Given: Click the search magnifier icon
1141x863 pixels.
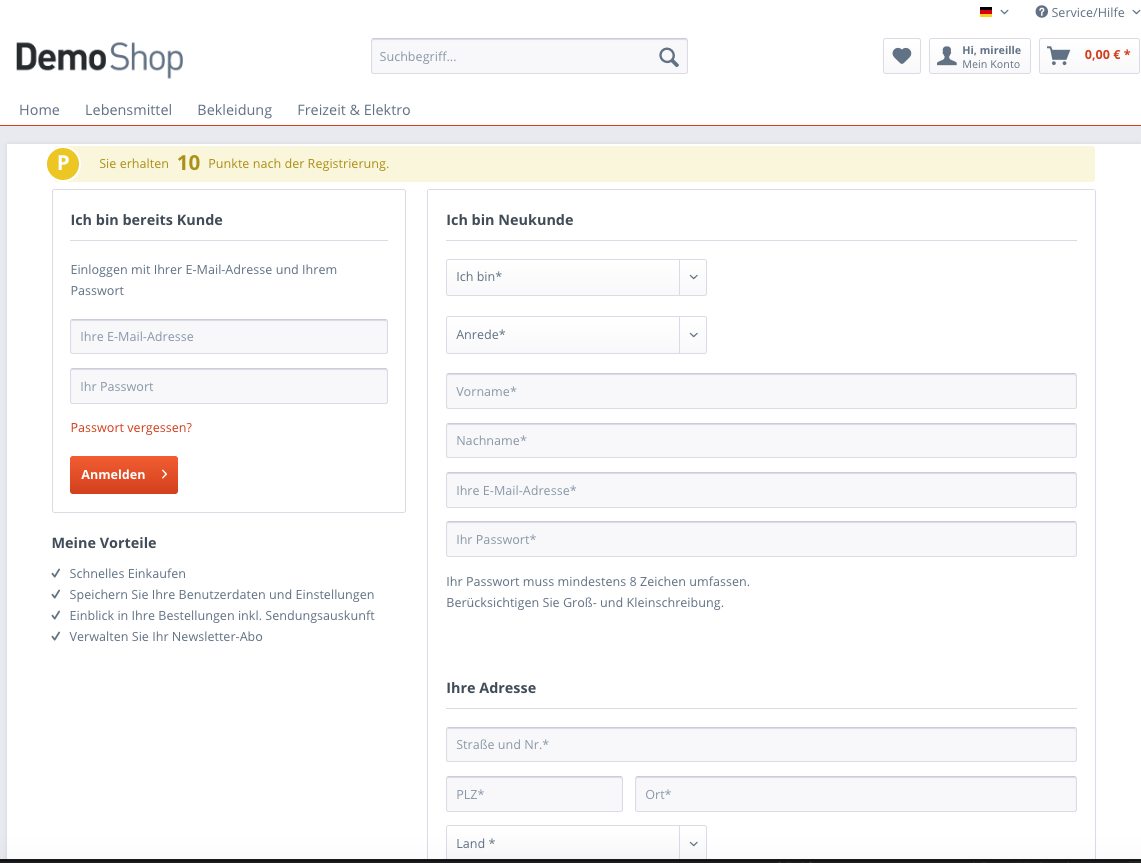Looking at the screenshot, I should click(669, 57).
